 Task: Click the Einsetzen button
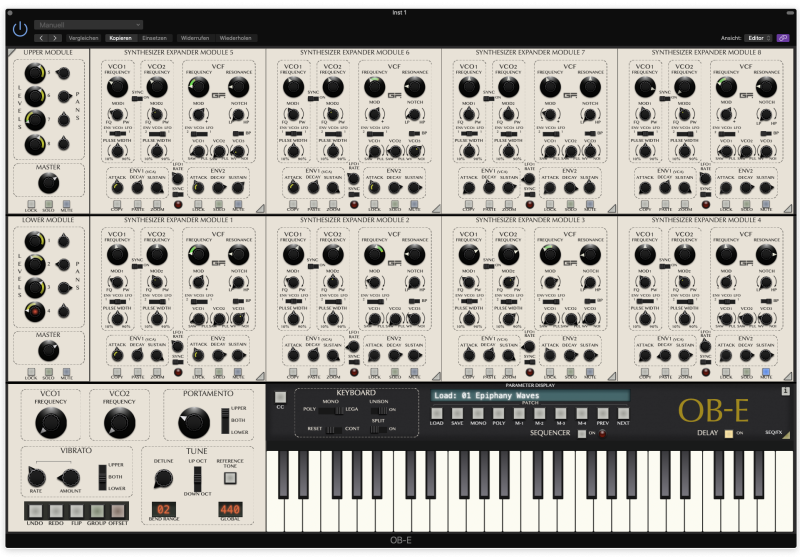tap(155, 38)
